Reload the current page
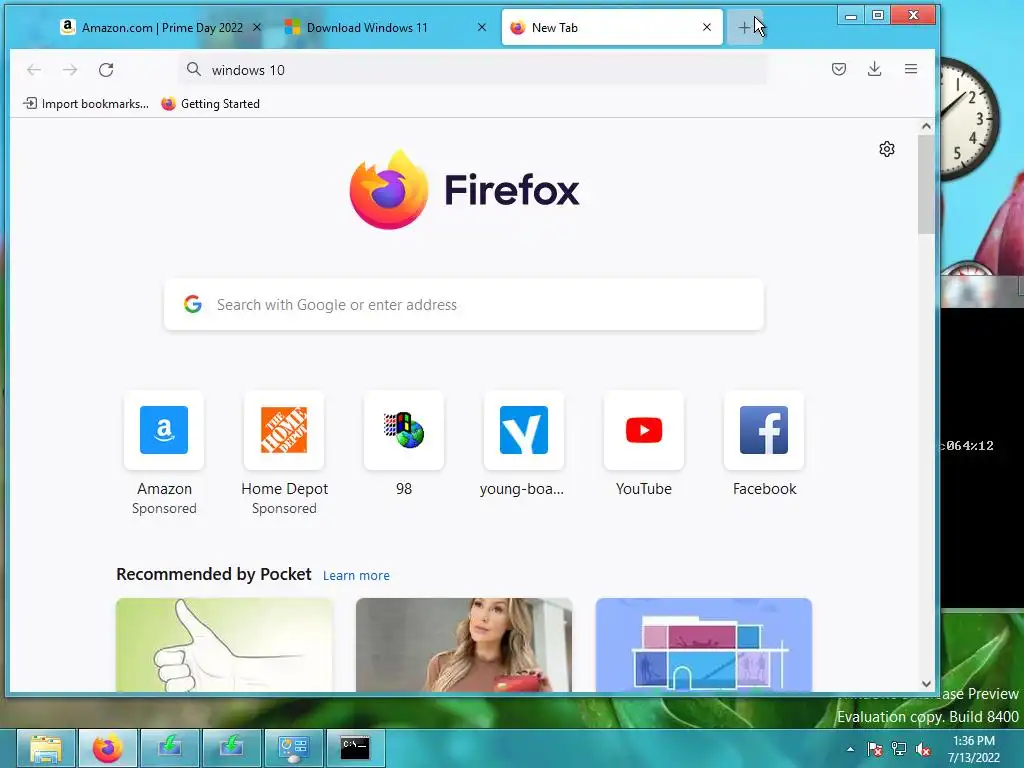1024x768 pixels. coord(106,70)
